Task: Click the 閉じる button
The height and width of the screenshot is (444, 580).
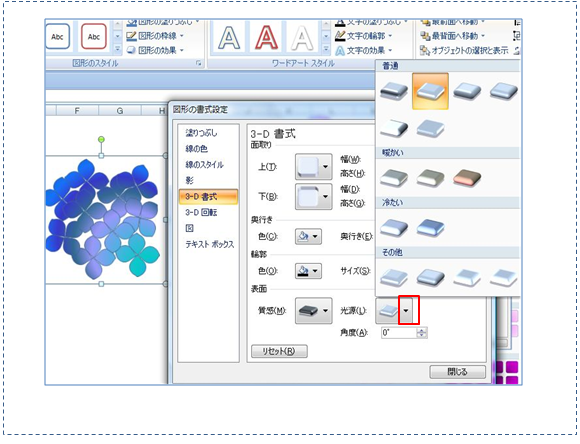Action: tap(458, 371)
